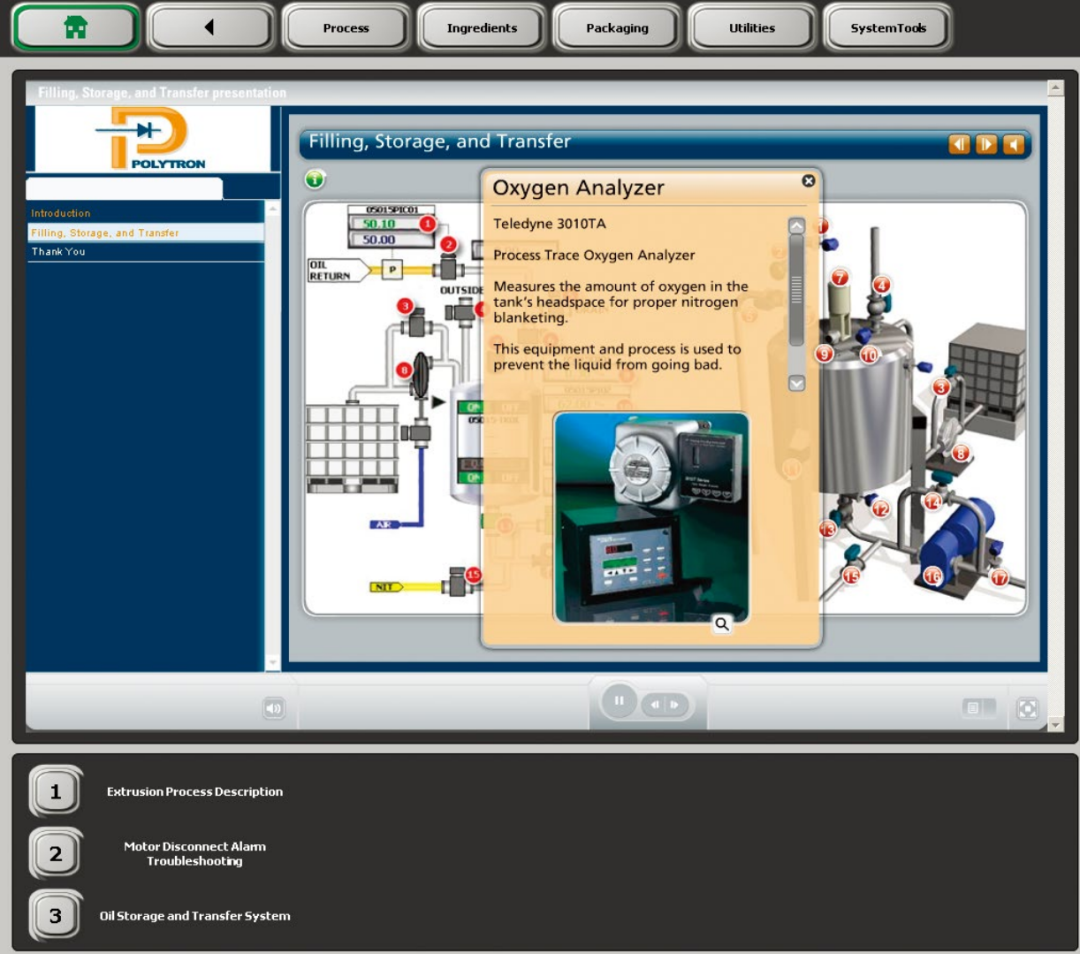Click the empty search field under Polytron logo
1080x954 pixels.
point(125,188)
